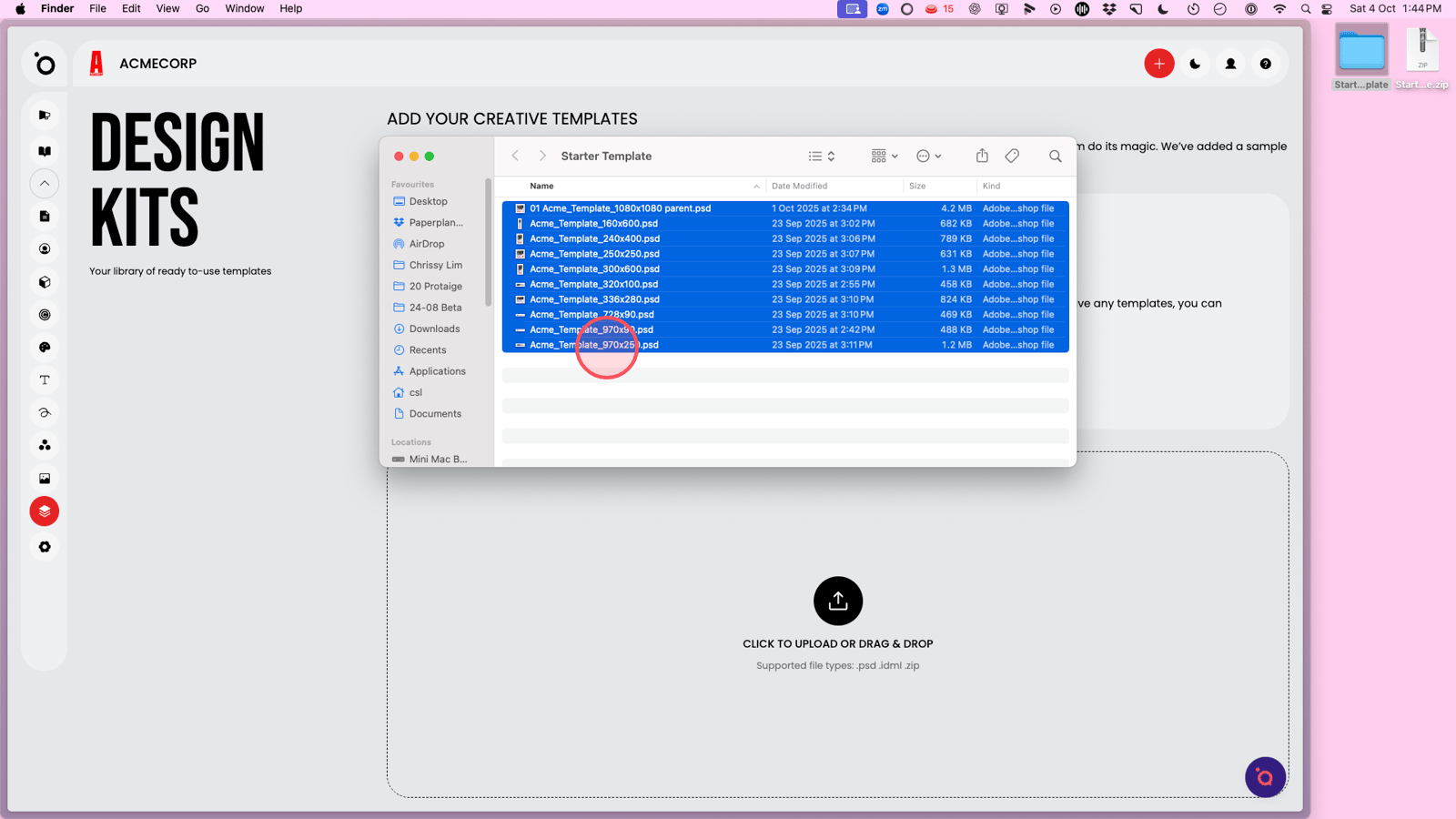Change Finder list view options

822,156
